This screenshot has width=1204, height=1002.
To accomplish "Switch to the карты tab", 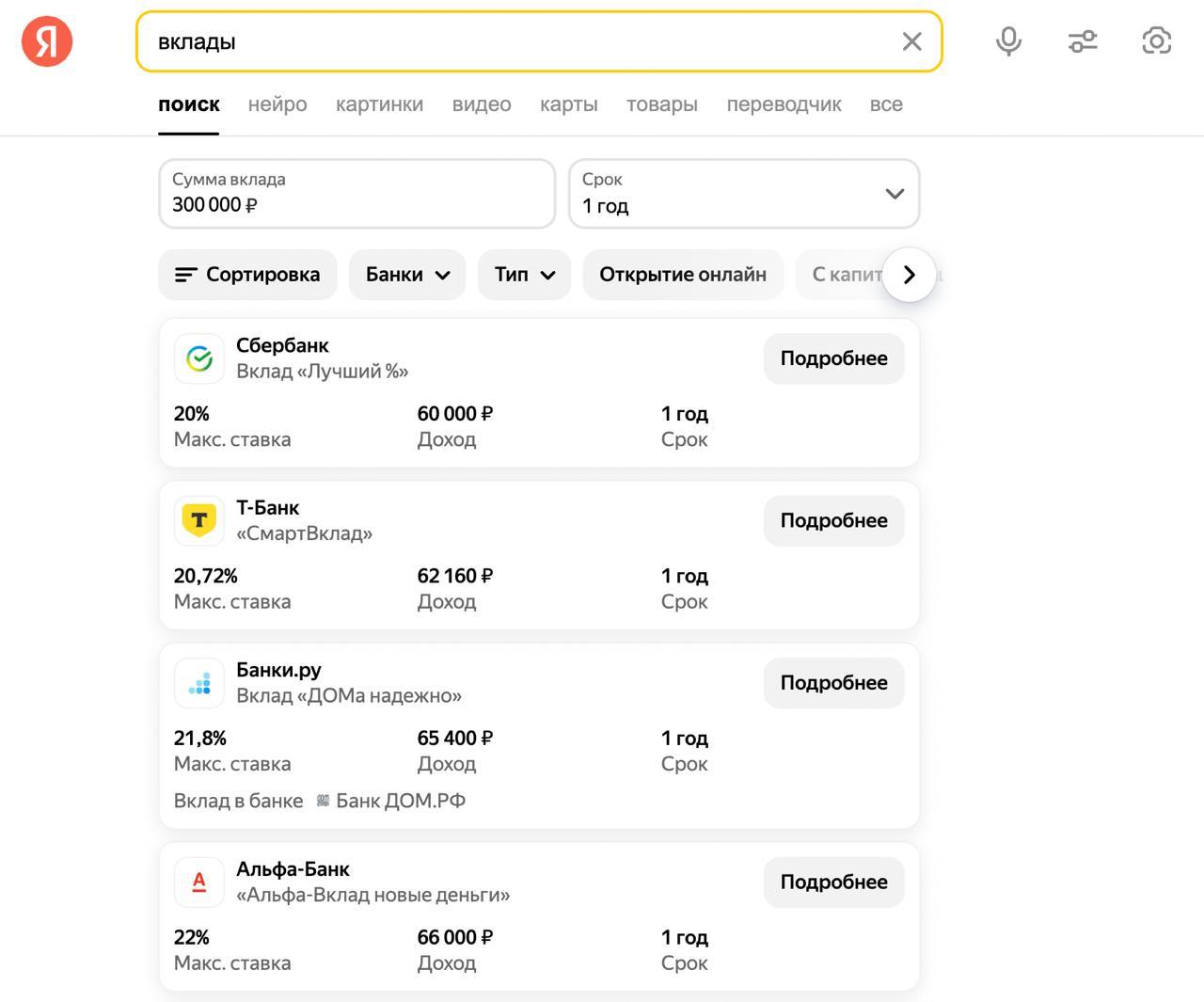I will (x=569, y=104).
